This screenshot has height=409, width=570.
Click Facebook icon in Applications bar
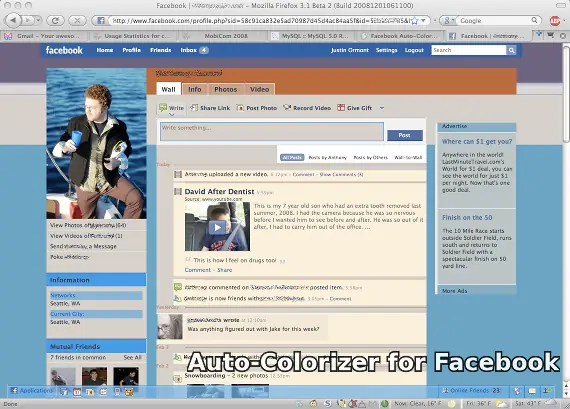coord(14,391)
